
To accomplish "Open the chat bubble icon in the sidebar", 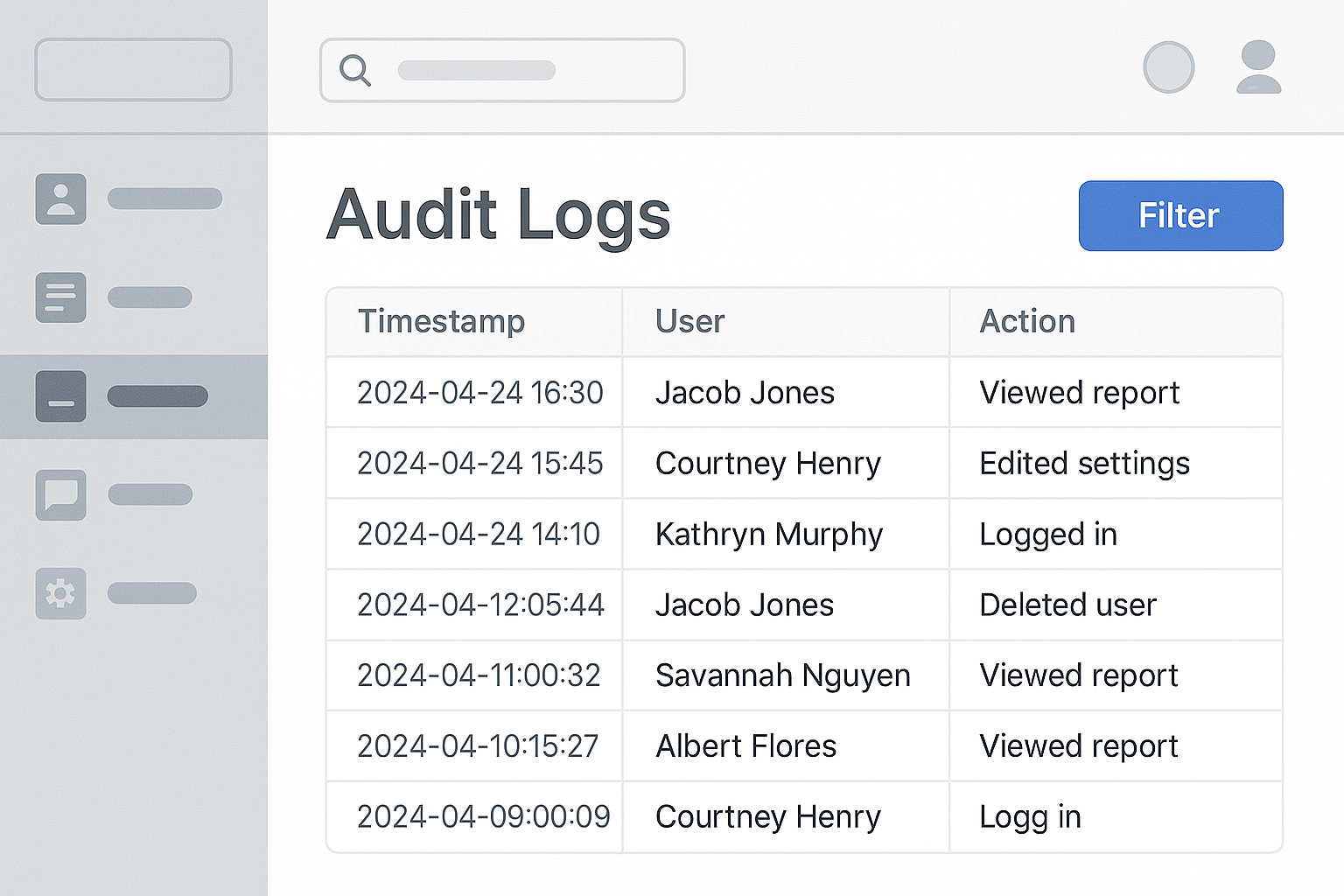I will click(x=60, y=494).
